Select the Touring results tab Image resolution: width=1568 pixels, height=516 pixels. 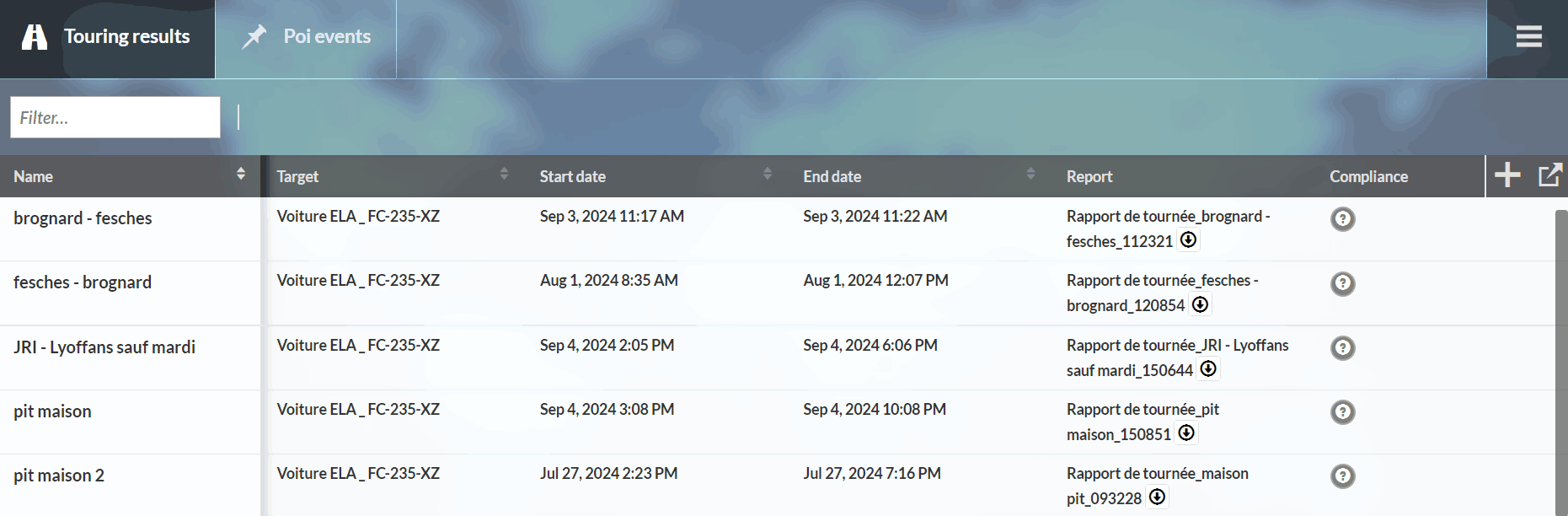[108, 37]
